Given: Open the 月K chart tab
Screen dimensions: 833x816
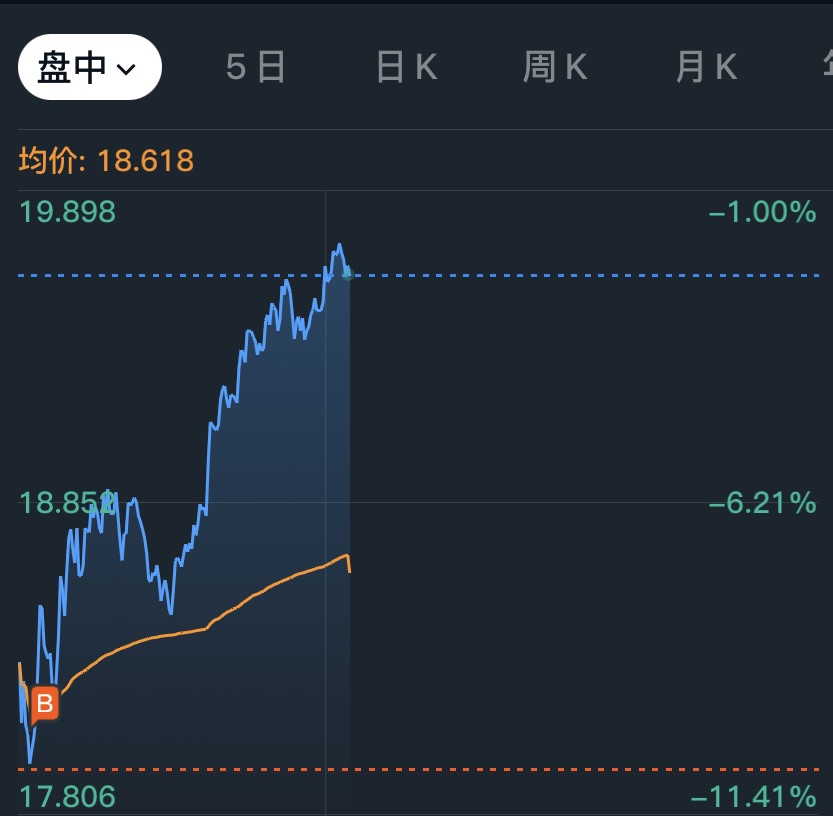Looking at the screenshot, I should click(706, 67).
